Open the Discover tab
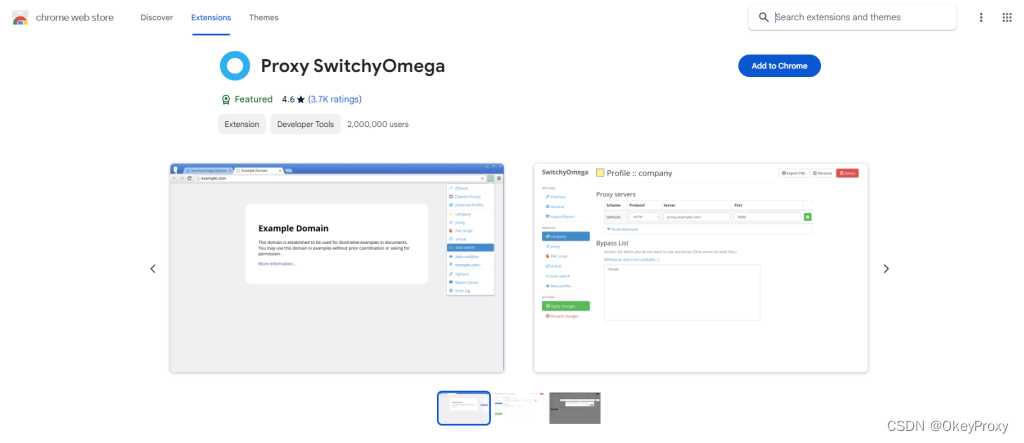Image resolution: width=1024 pixels, height=443 pixels. tap(157, 18)
